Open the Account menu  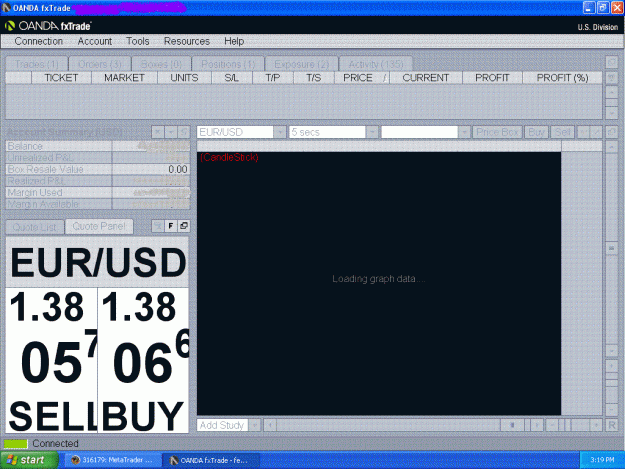(94, 41)
